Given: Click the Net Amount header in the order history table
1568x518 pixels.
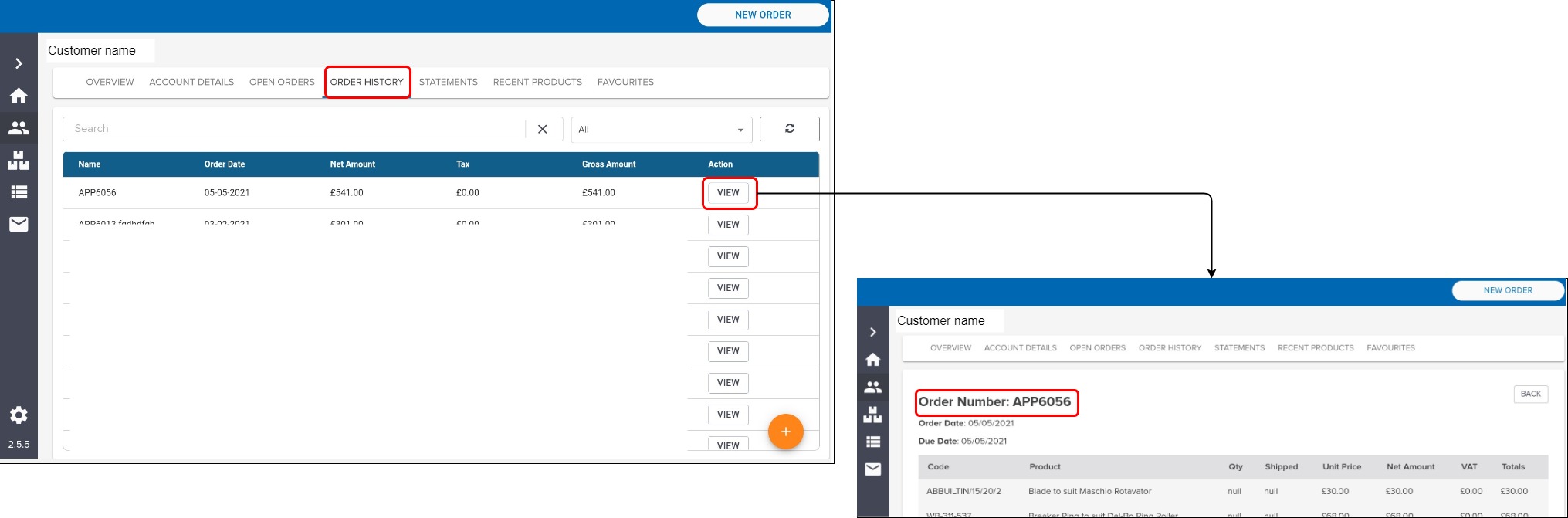Looking at the screenshot, I should 352,164.
